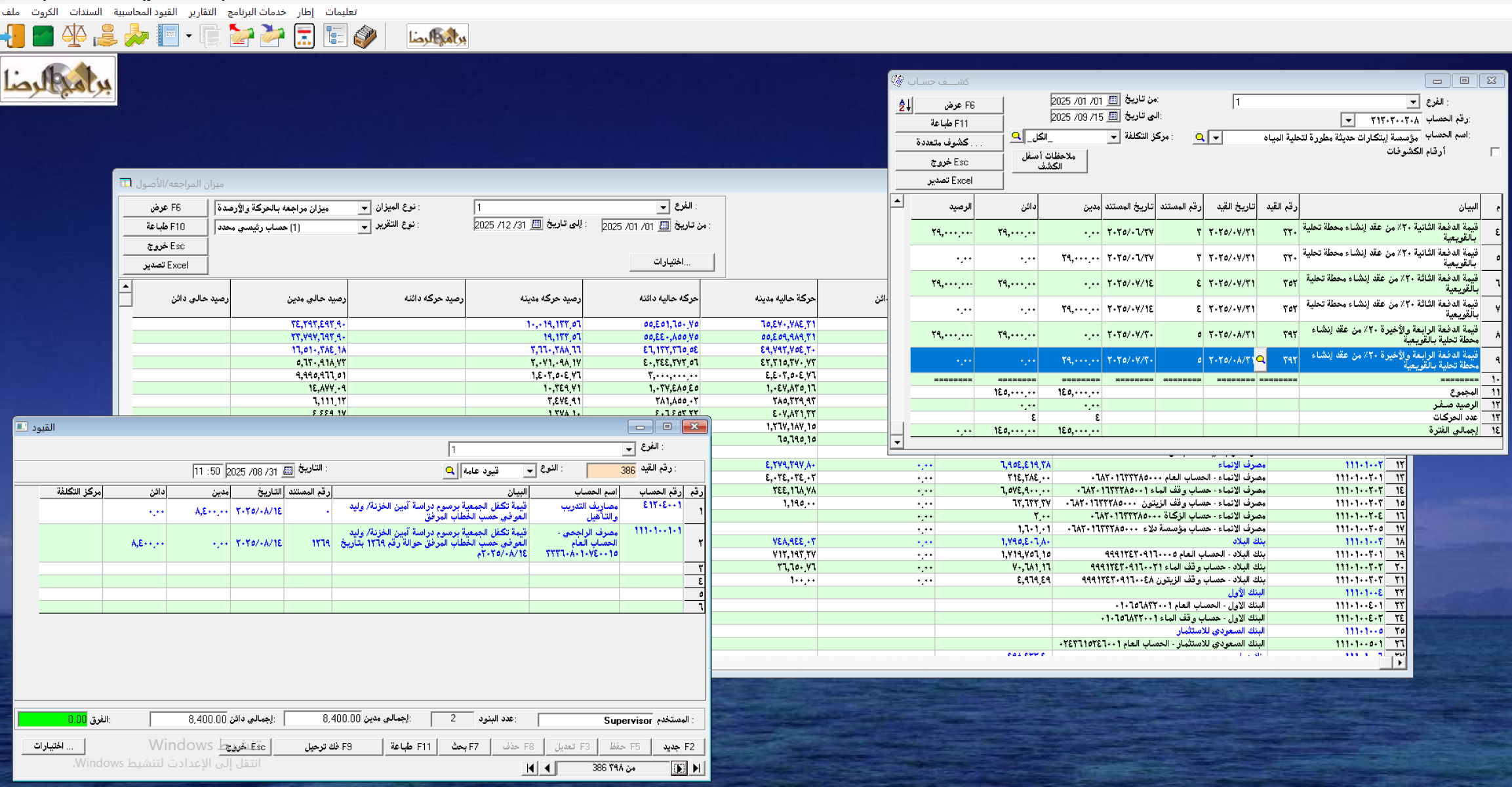Toggle the أرقام الكشوفات checkbox
Screen dimensions: 1512x787
pos(1494,152)
